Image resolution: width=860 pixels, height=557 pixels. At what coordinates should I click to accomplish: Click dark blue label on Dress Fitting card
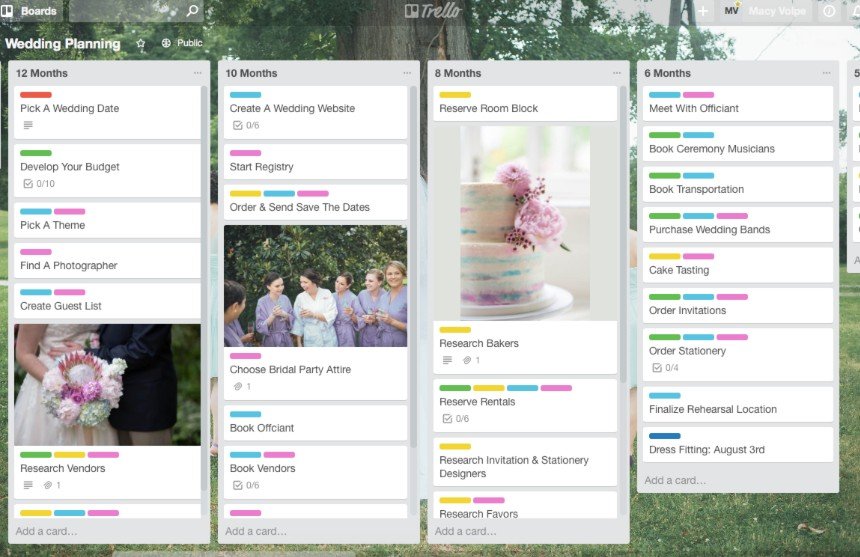[665, 436]
